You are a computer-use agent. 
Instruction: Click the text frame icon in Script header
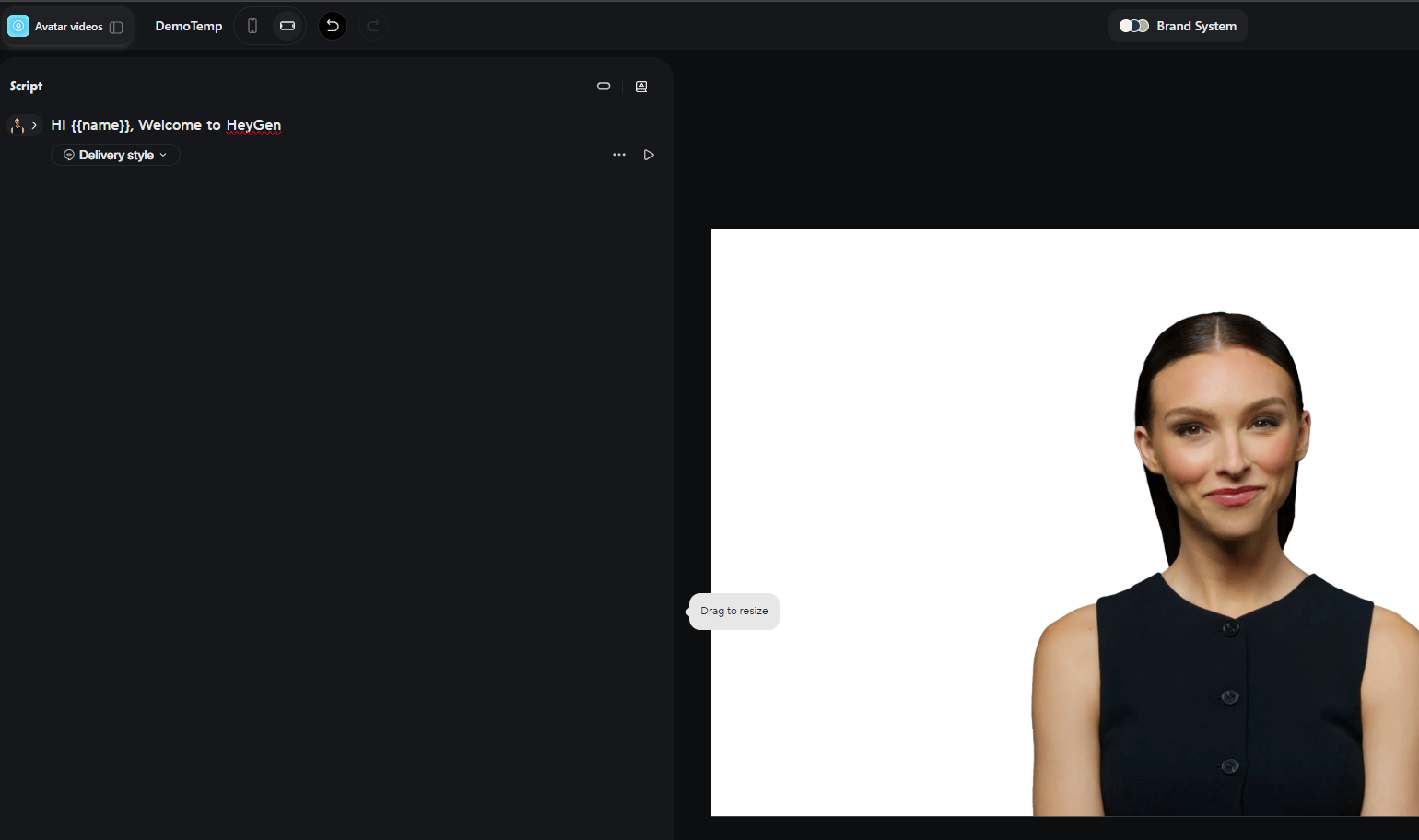click(641, 87)
